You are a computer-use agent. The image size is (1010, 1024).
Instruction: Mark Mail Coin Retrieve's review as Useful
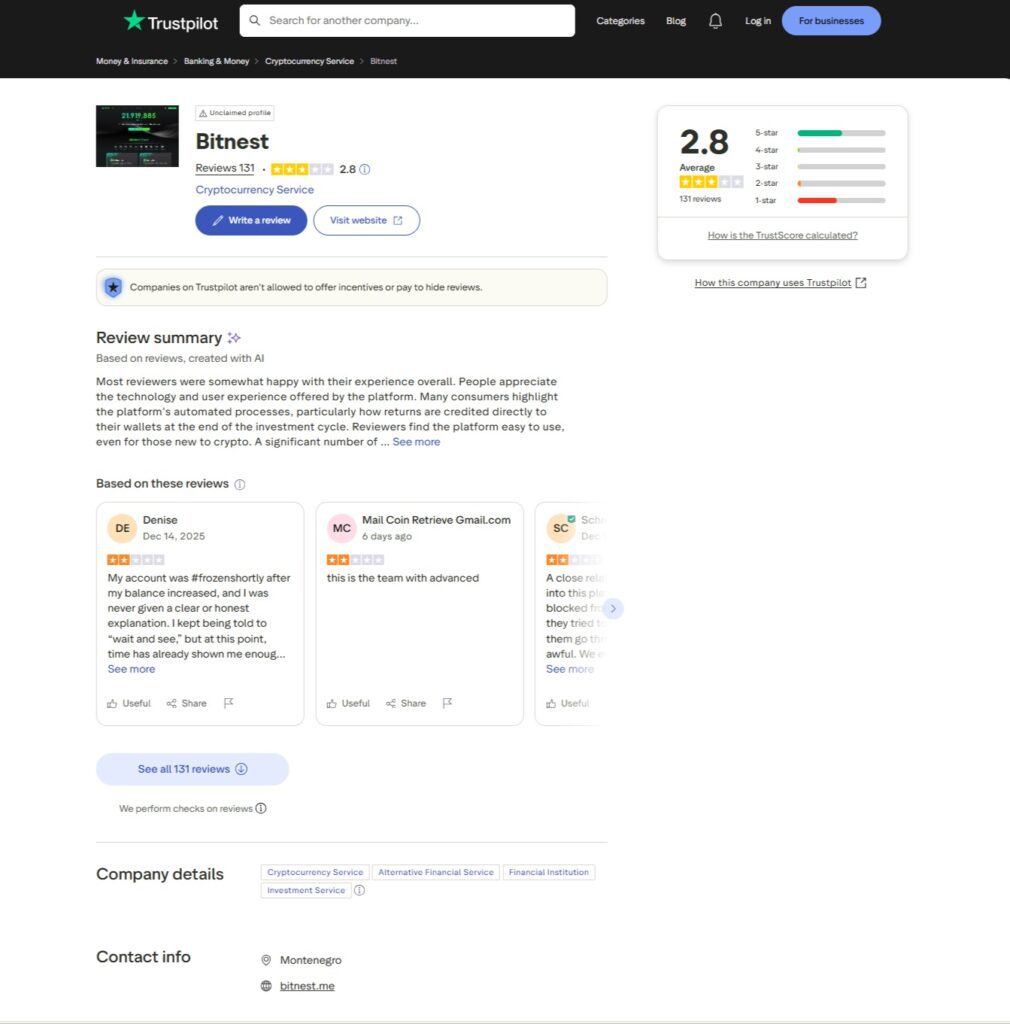click(x=348, y=703)
